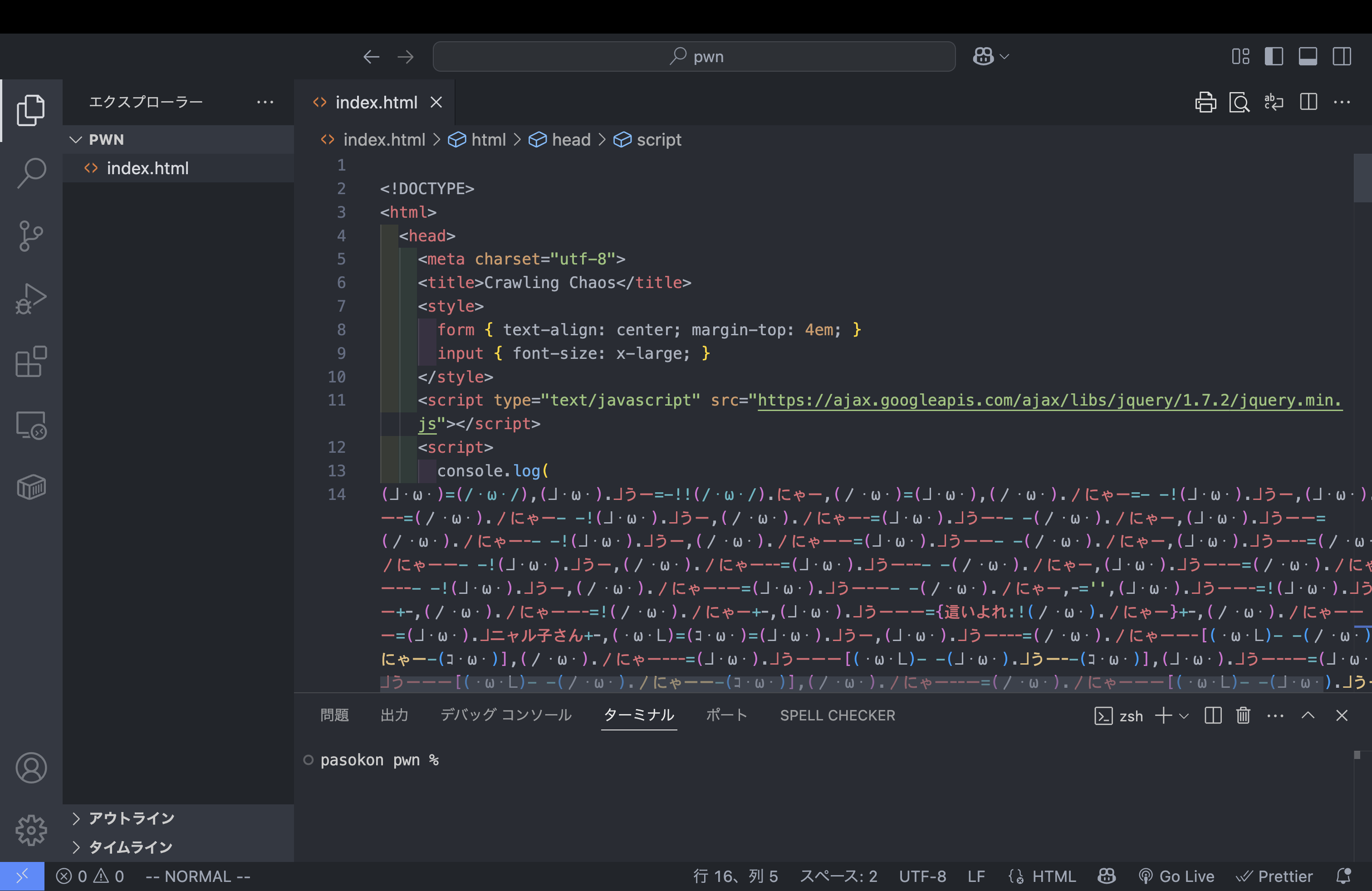Open the new terminal launch profile dropdown

[x=1184, y=716]
